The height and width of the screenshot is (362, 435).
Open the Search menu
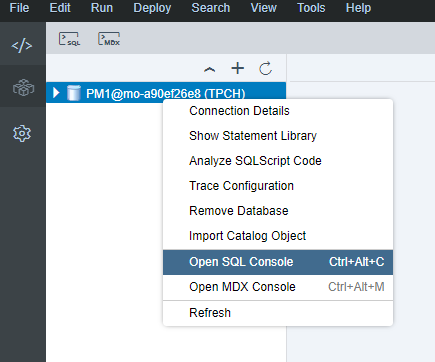210,7
